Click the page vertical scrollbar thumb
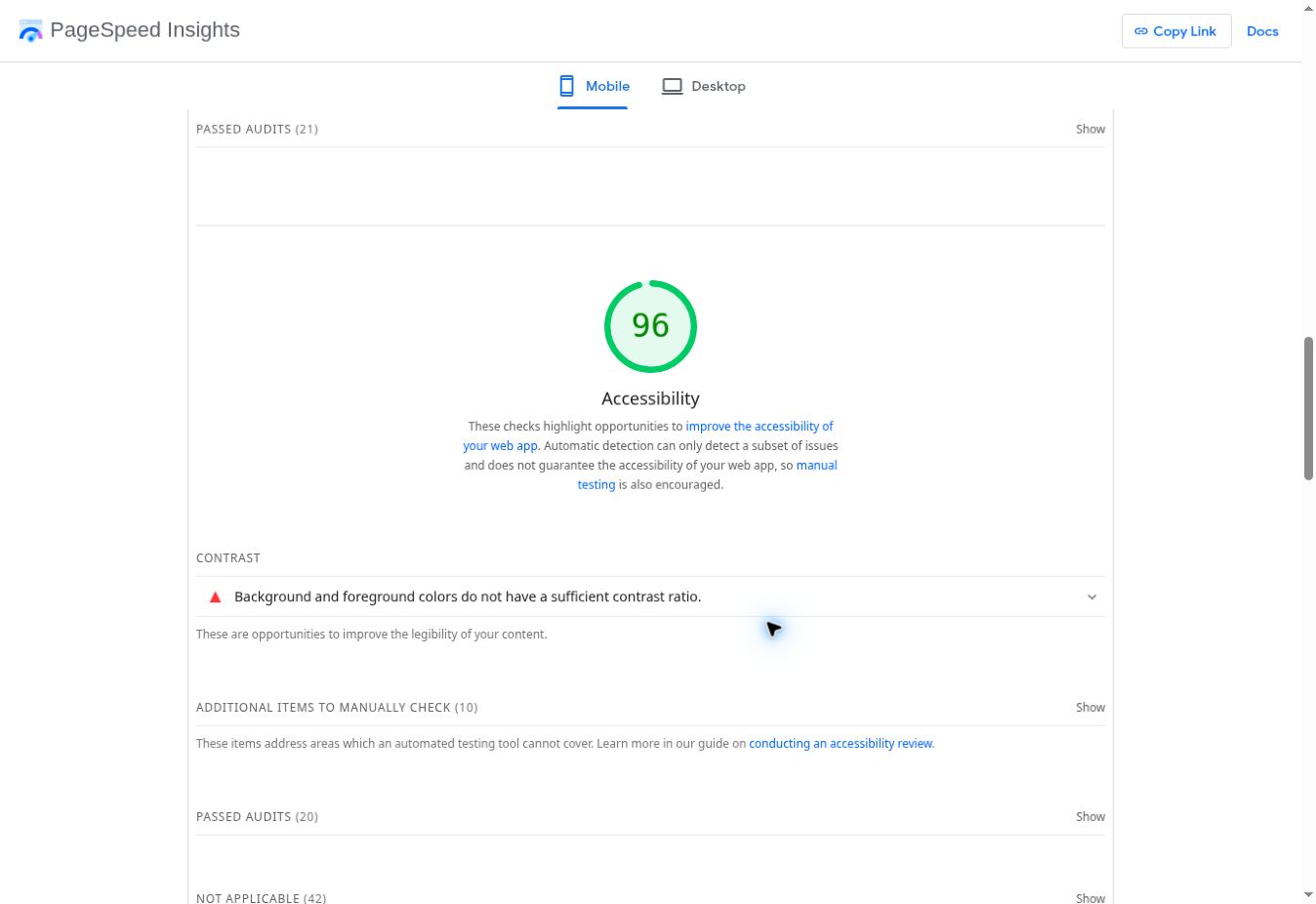The height and width of the screenshot is (904, 1316). click(x=1308, y=408)
